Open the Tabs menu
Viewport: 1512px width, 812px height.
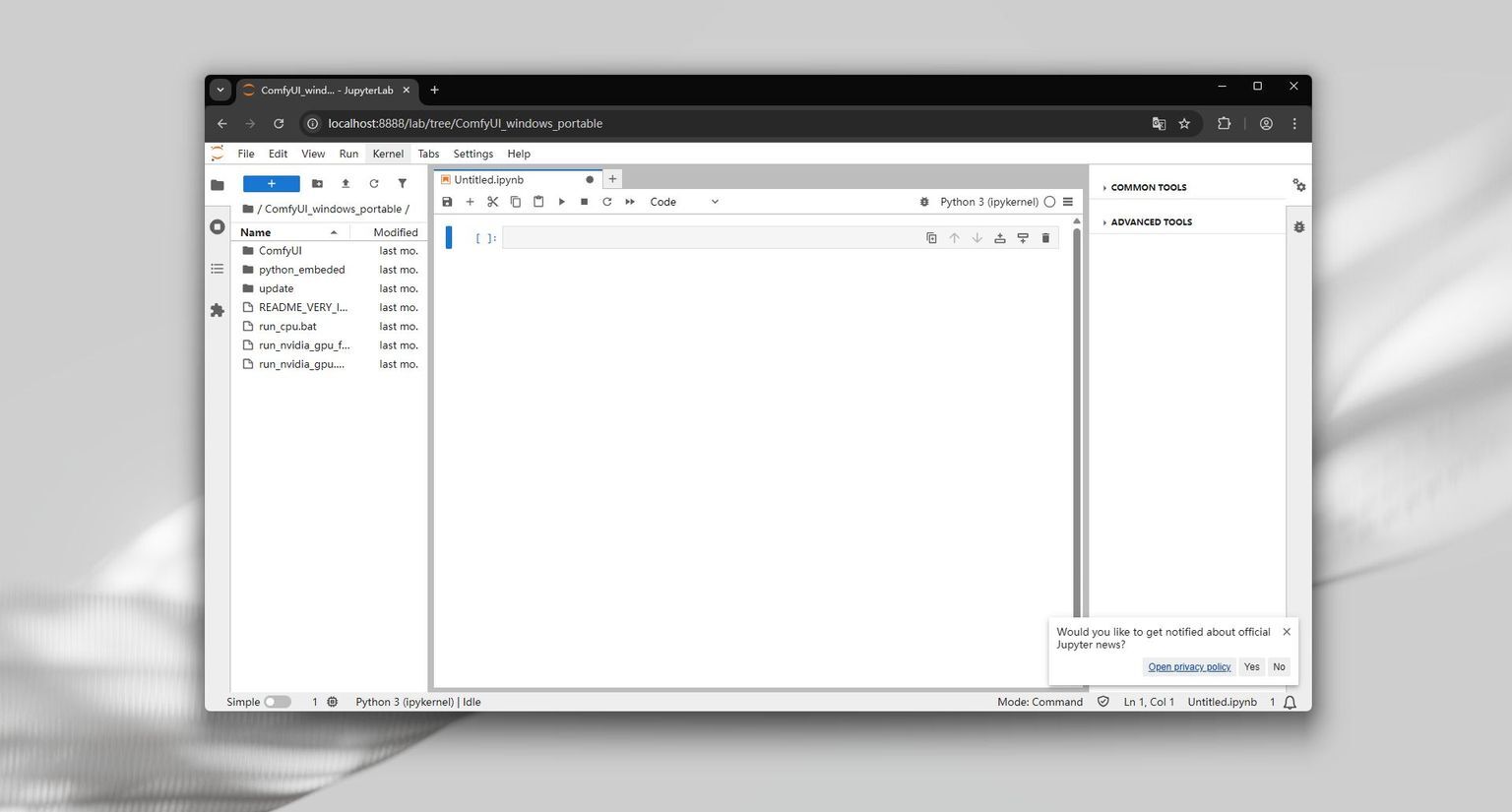click(428, 154)
